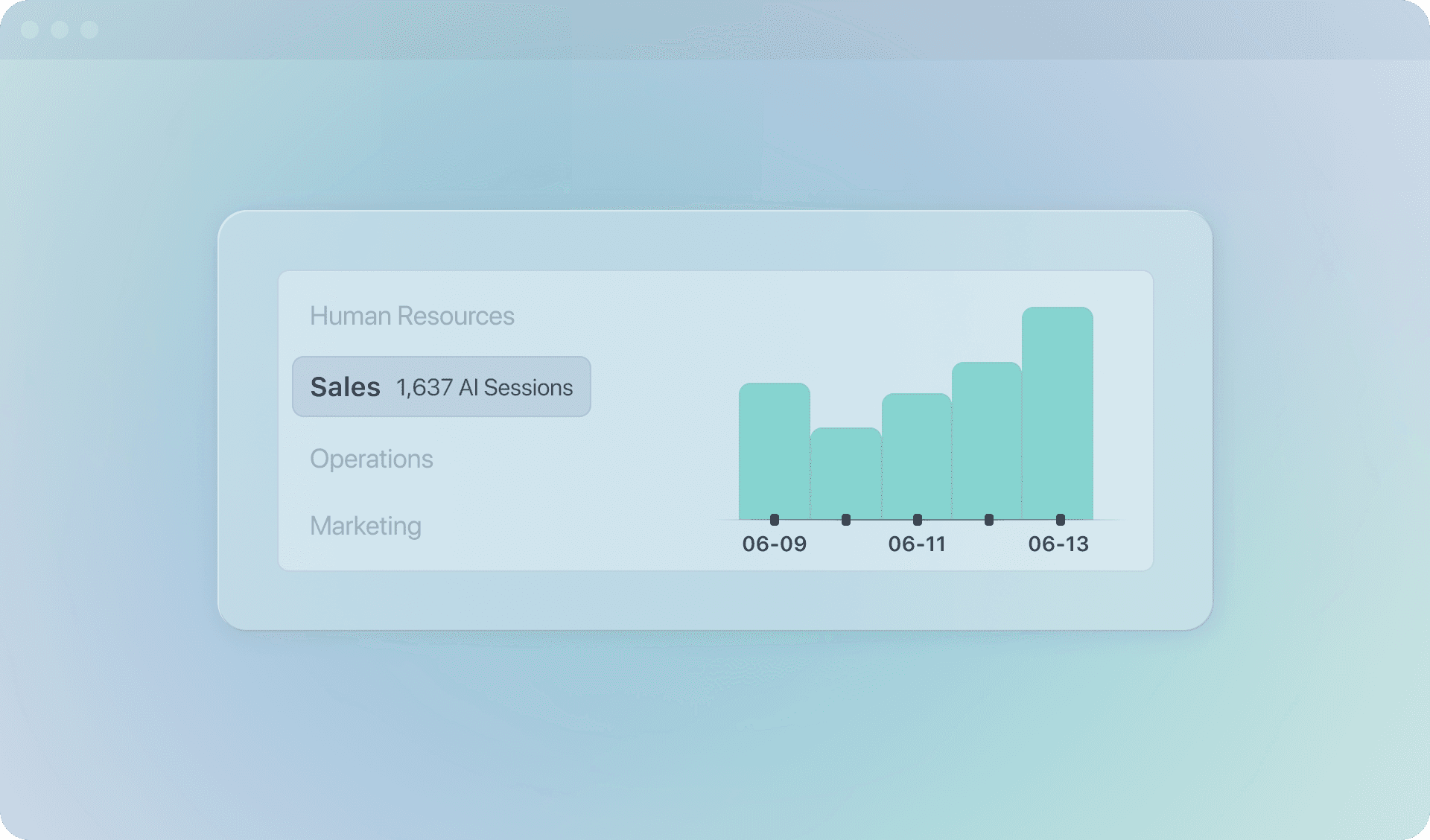The image size is (1430, 840).
Task: Select the shortest bar in the chart
Action: click(x=845, y=473)
